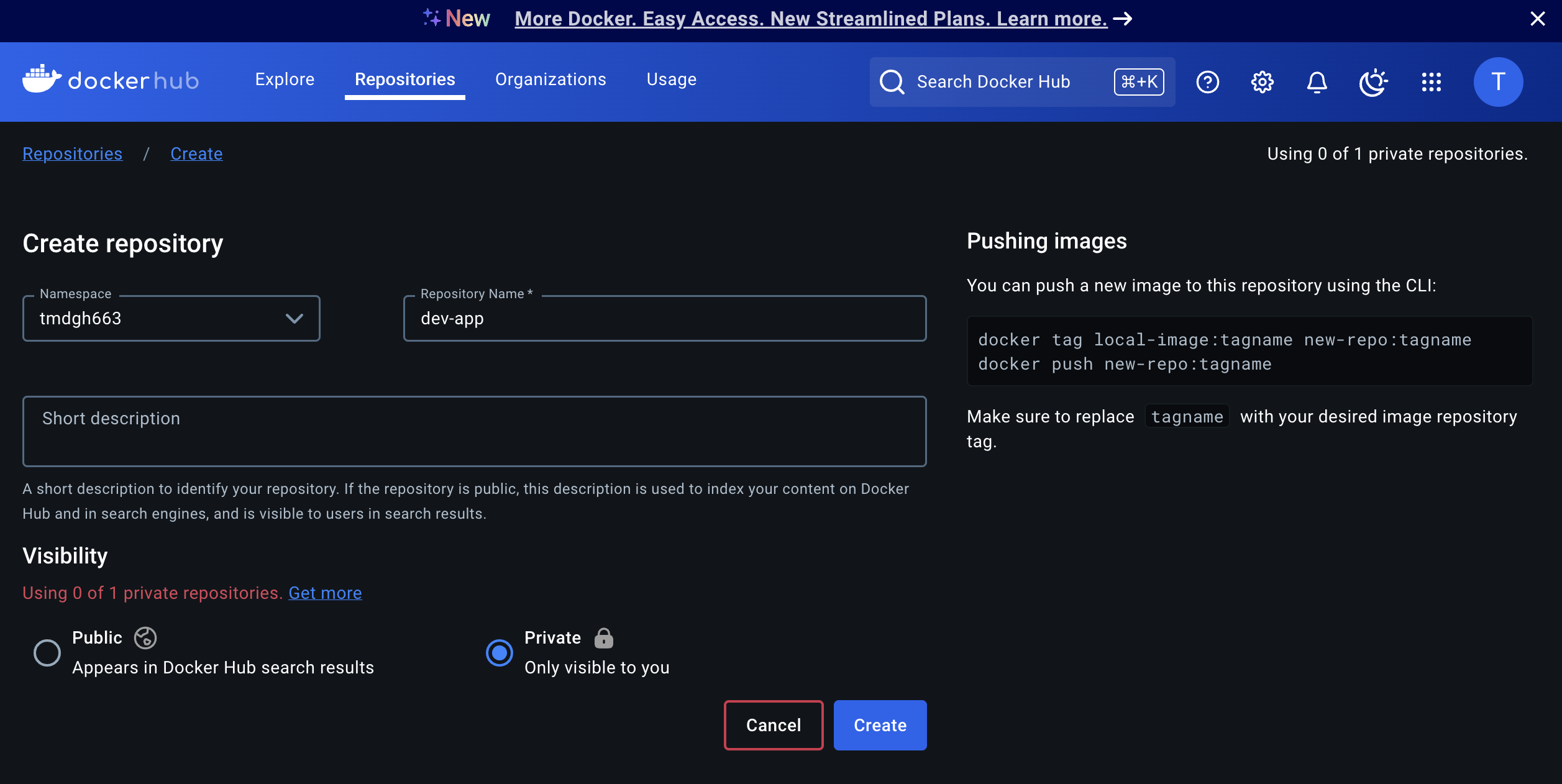
Task: Follow the Get more link
Action: 325,593
